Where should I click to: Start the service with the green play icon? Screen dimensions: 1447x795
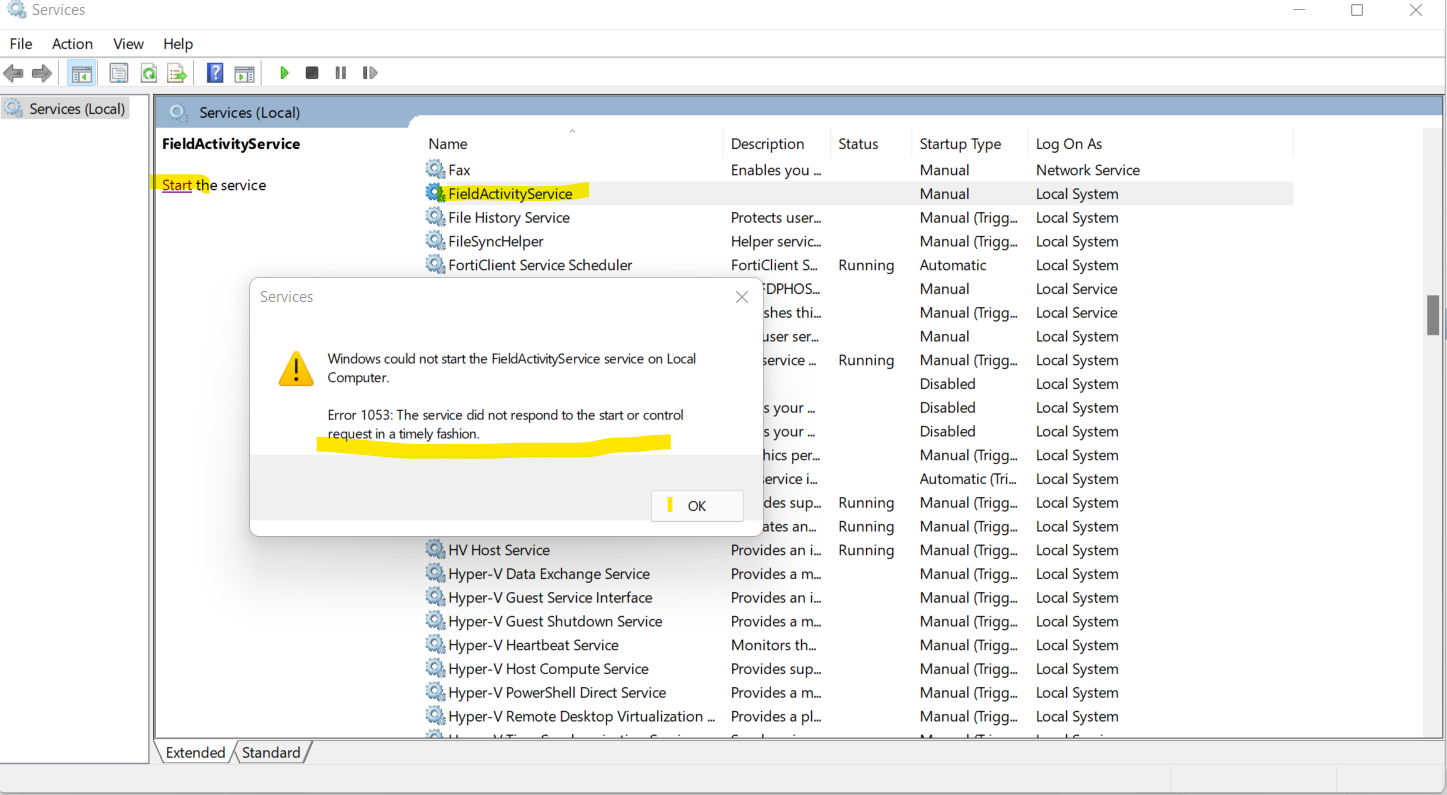click(x=284, y=73)
